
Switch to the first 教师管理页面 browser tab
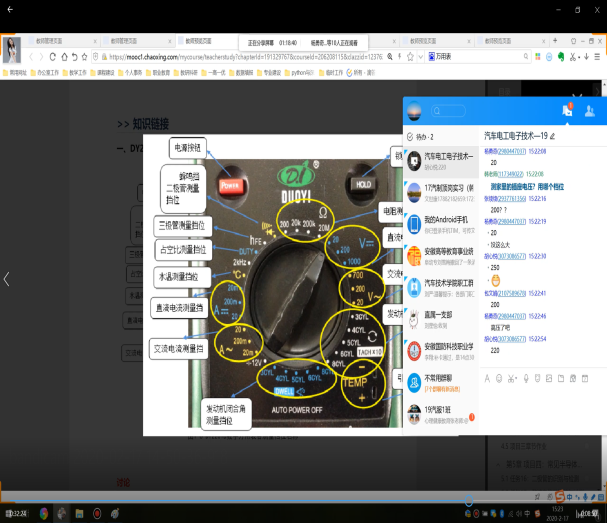(58, 41)
